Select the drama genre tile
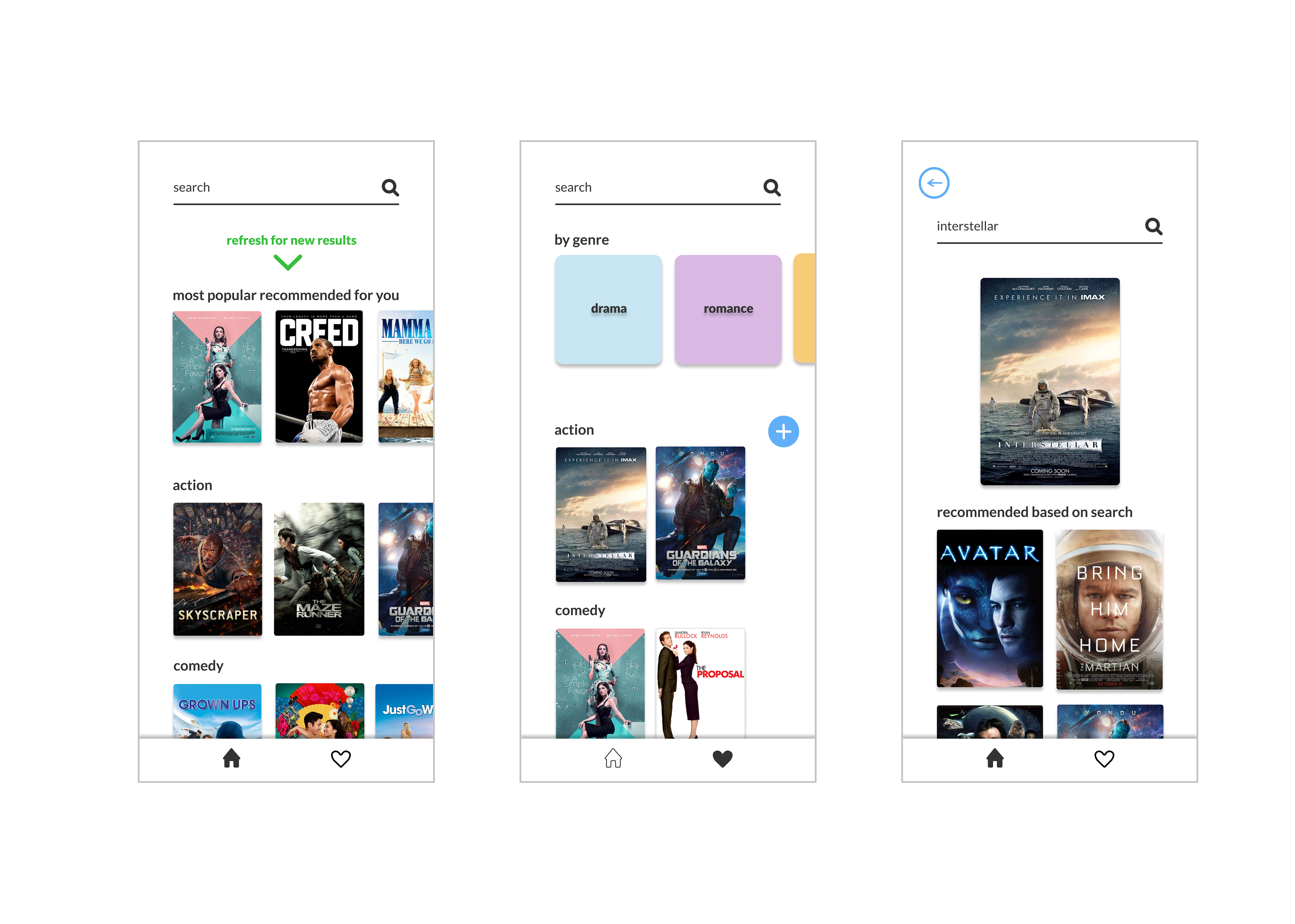This screenshot has height=924, width=1295. coord(608,309)
